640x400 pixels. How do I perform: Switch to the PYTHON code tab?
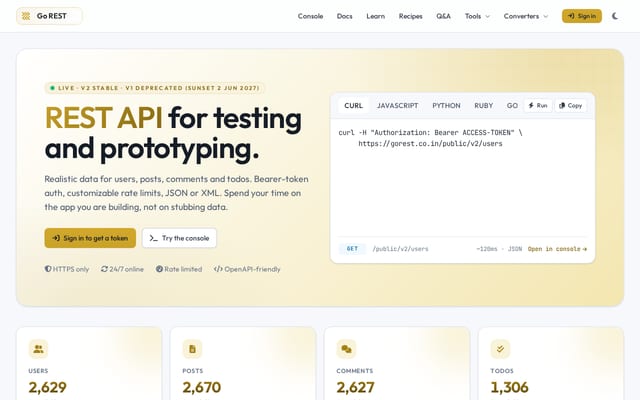[446, 105]
